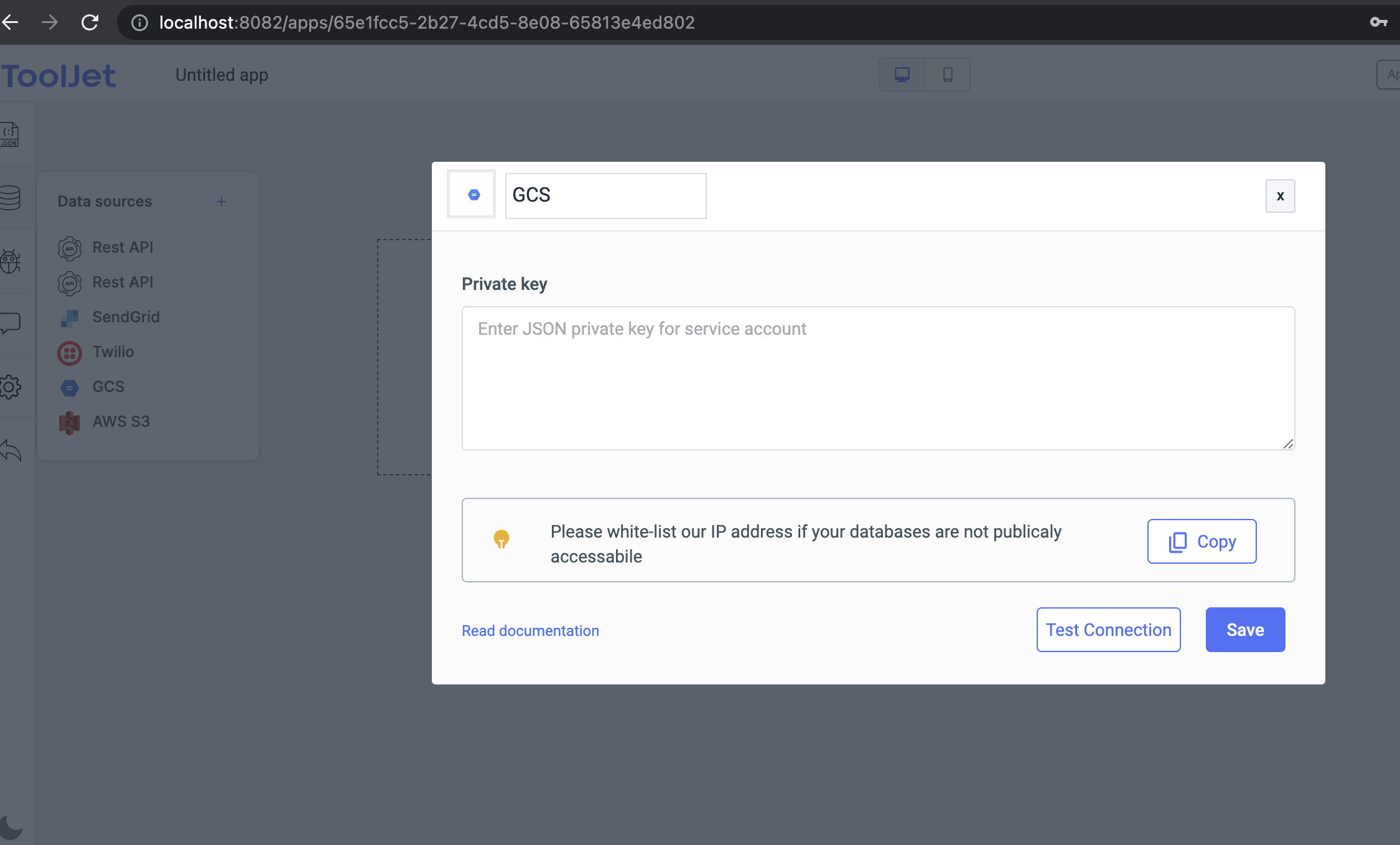Switch to desktop preview mode
Viewport: 1400px width, 845px height.
click(x=901, y=74)
